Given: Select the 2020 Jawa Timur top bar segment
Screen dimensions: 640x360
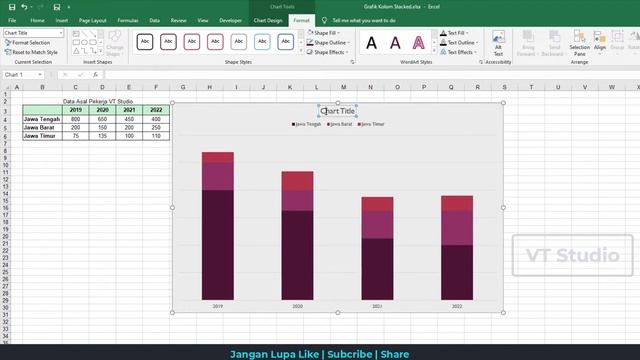Looking at the screenshot, I should pyautogui.click(x=298, y=180).
